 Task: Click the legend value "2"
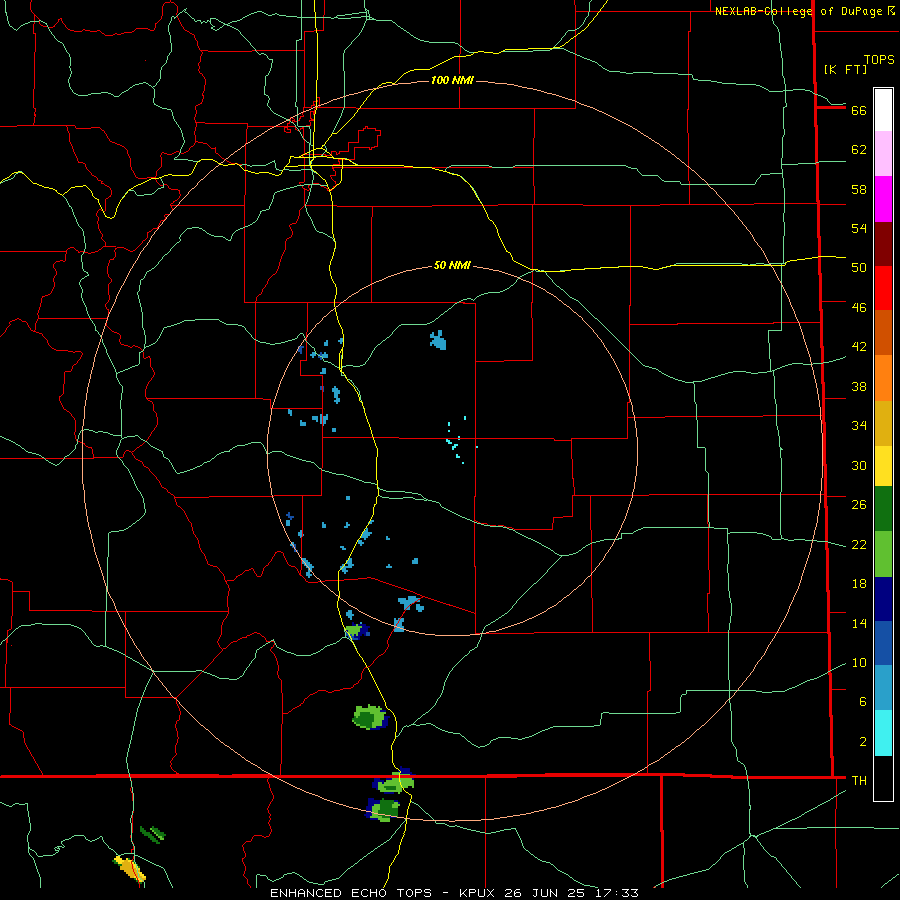point(863,742)
